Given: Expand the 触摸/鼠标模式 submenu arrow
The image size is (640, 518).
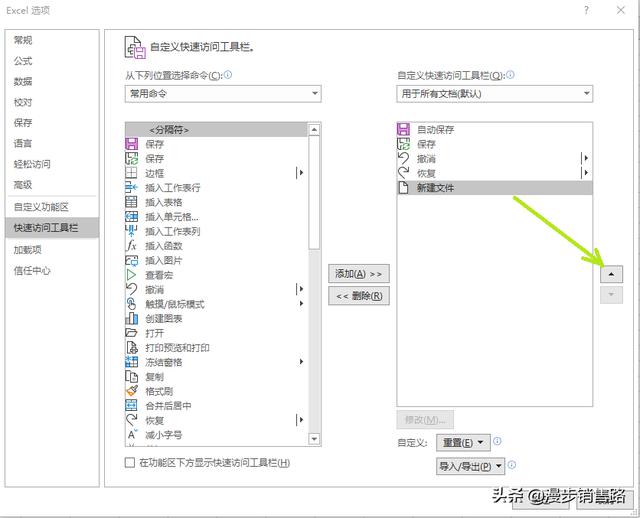Looking at the screenshot, I should (301, 304).
